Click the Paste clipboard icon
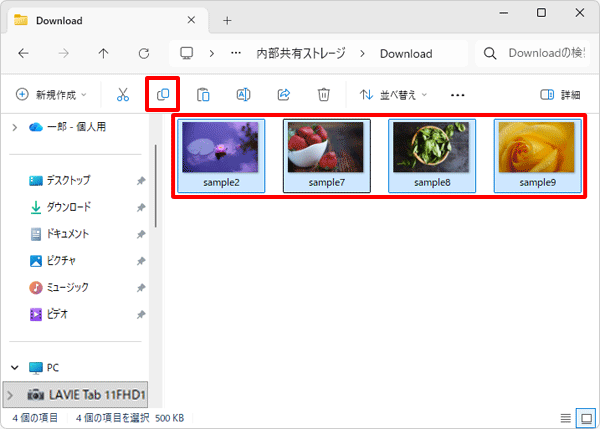600x429 pixels. (203, 95)
